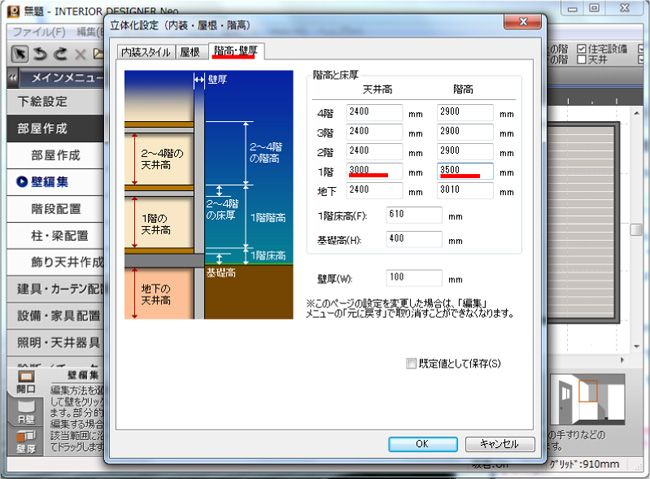Expand 建具・カーテン配置 menu section
Screen dimensions: 650x479
55,289
